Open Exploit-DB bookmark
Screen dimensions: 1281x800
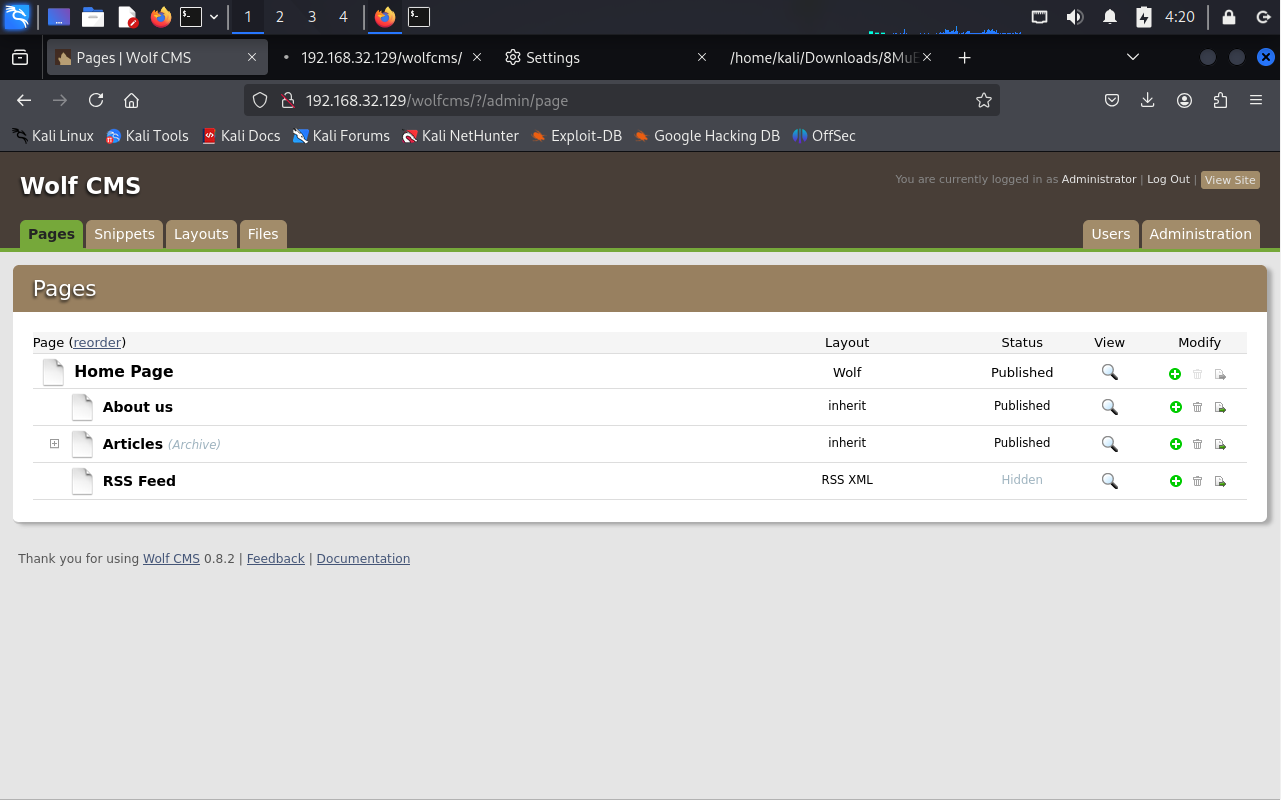pos(576,136)
